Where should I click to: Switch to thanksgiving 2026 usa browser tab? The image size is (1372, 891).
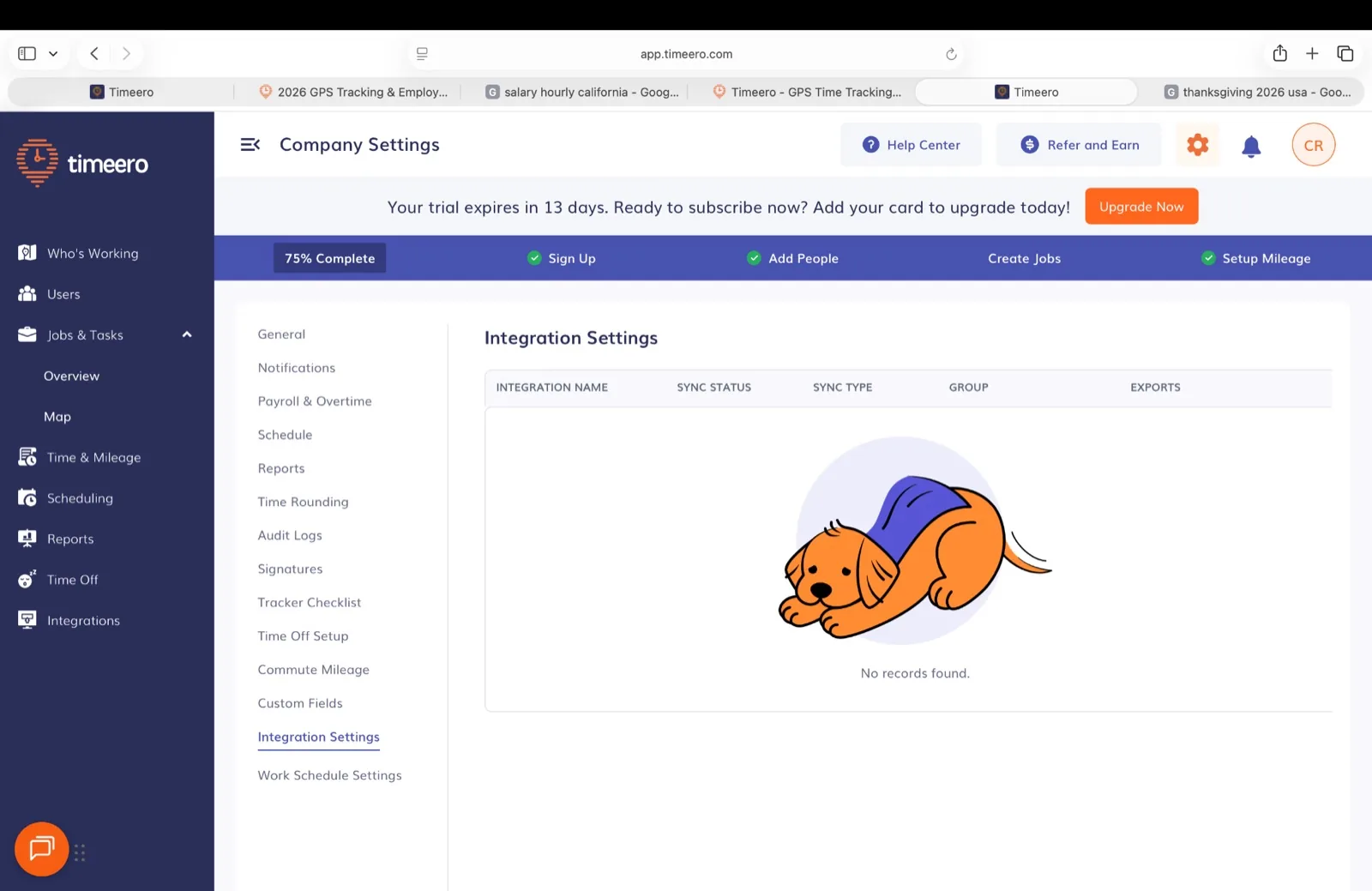click(x=1257, y=92)
